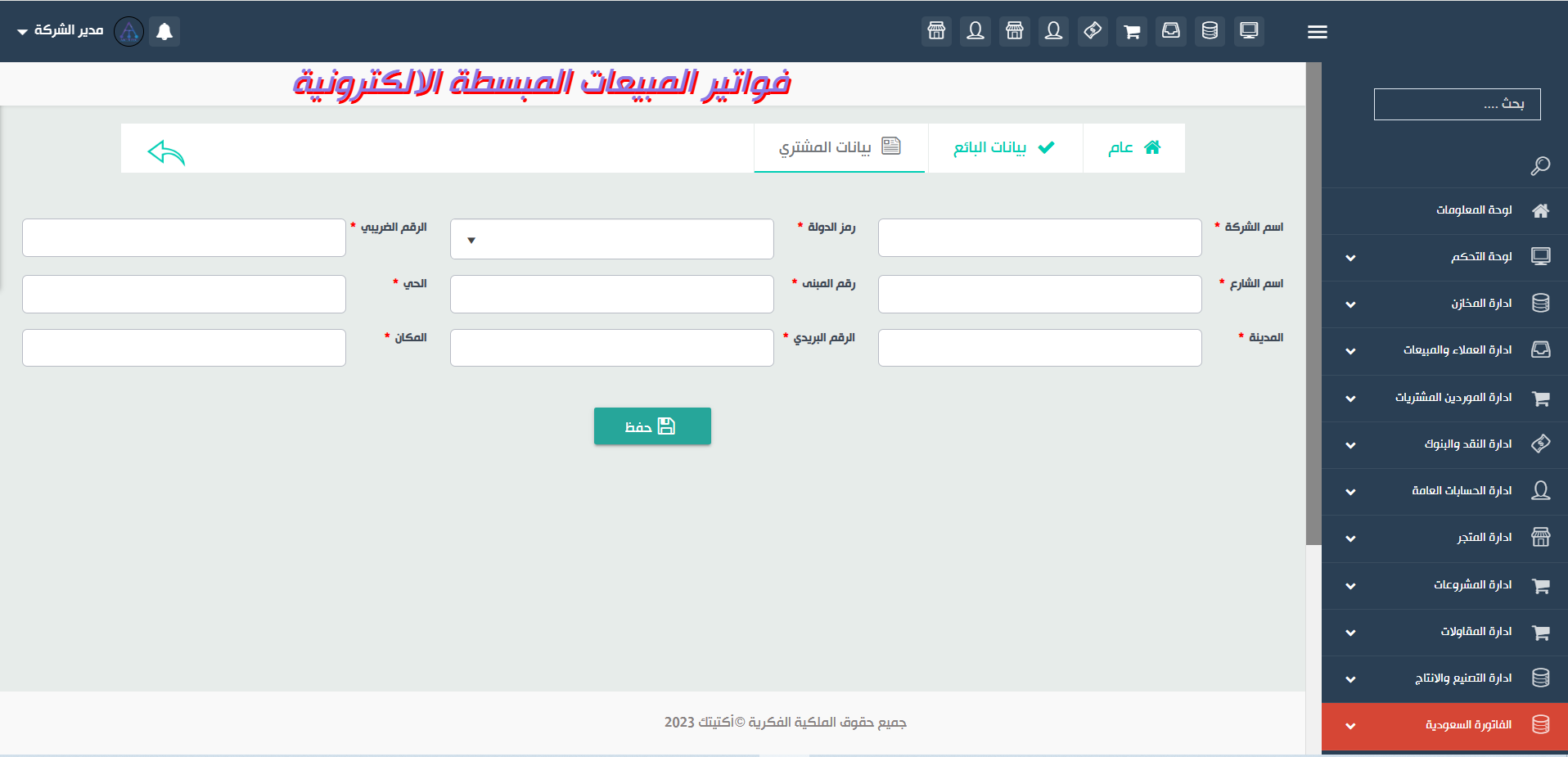Click the store icon next to money tag icon
Image resolution: width=1568 pixels, height=757 pixels.
pos(1015,31)
